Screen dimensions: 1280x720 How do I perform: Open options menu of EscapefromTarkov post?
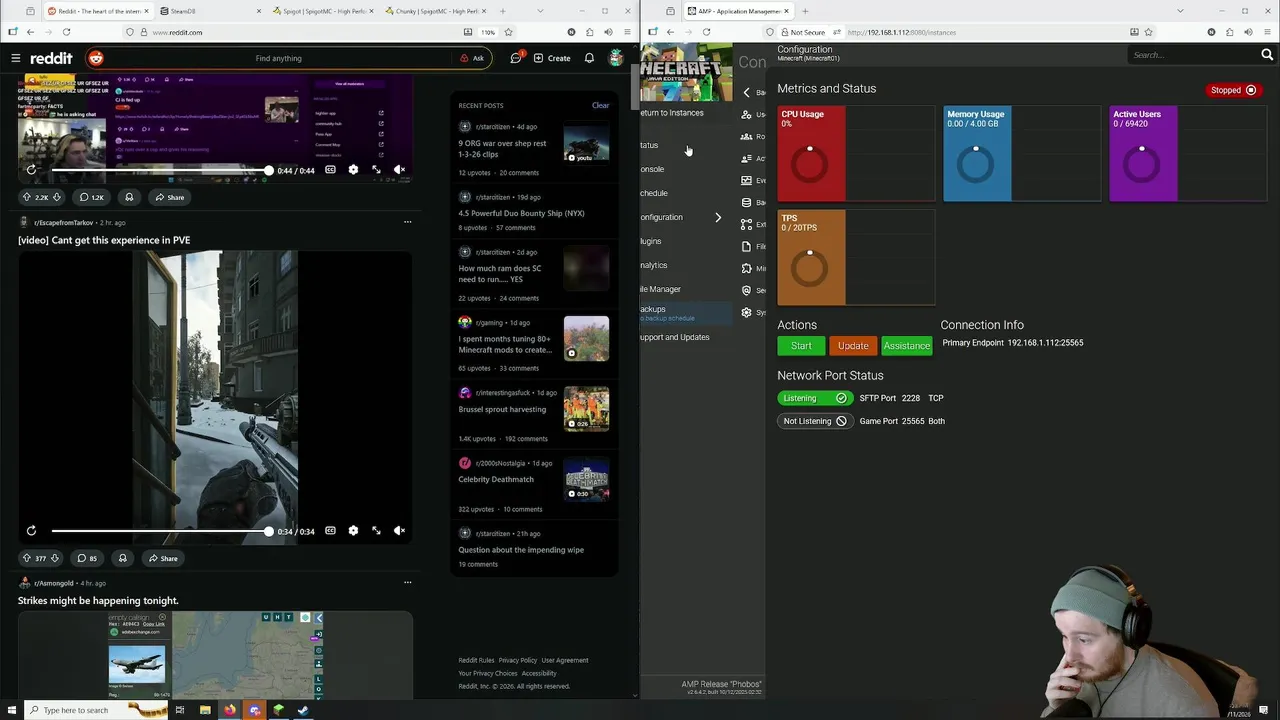coord(407,222)
